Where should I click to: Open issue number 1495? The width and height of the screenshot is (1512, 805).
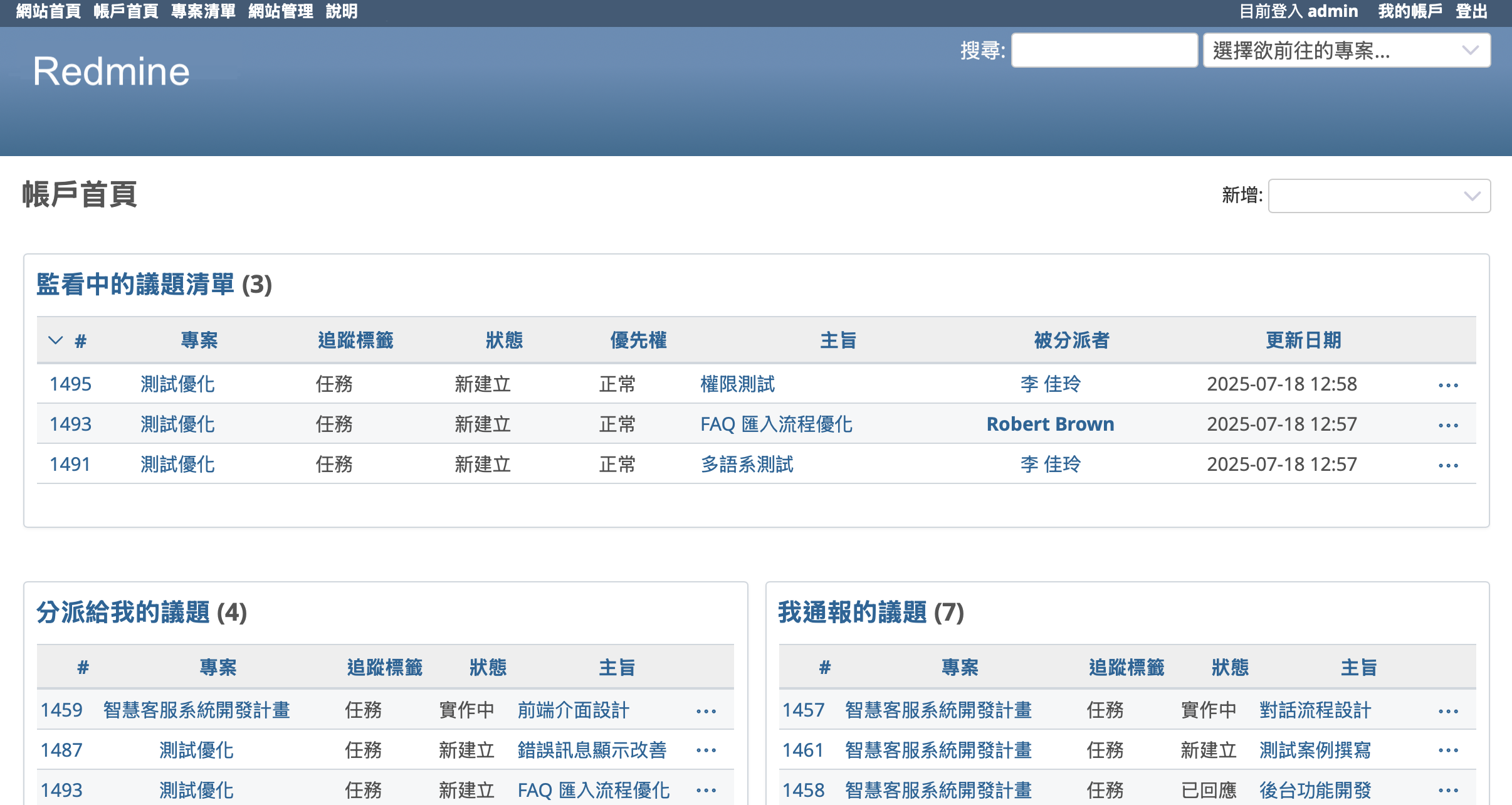pyautogui.click(x=71, y=384)
